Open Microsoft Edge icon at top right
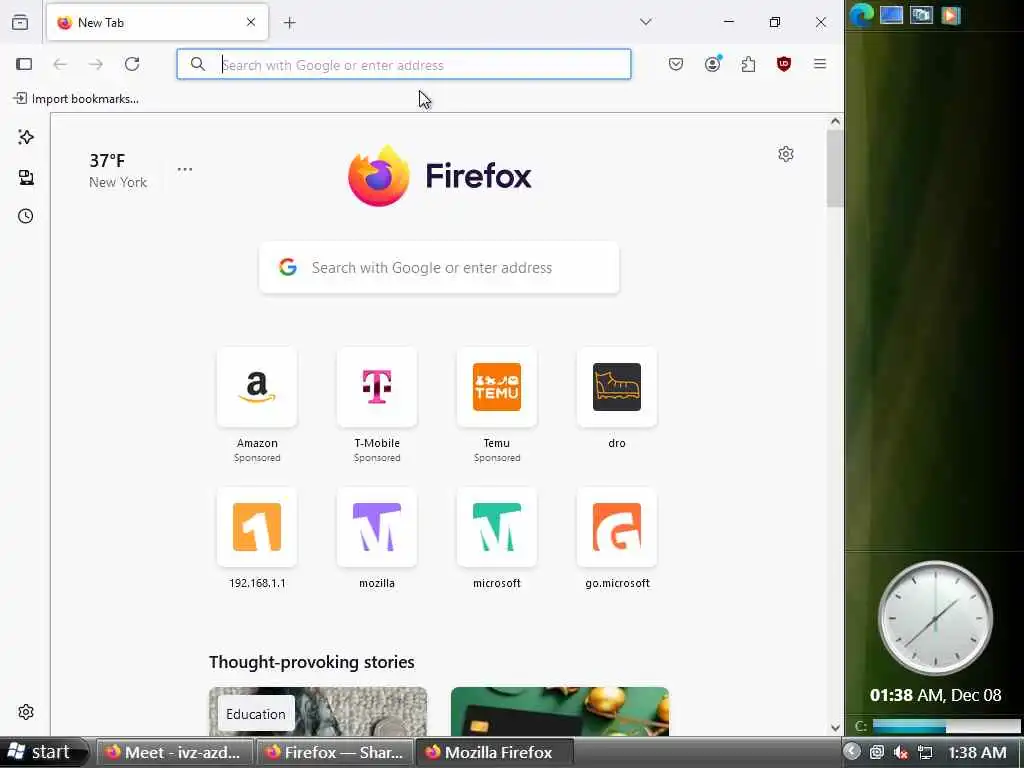Screen dimensions: 1024x768 click(x=861, y=14)
